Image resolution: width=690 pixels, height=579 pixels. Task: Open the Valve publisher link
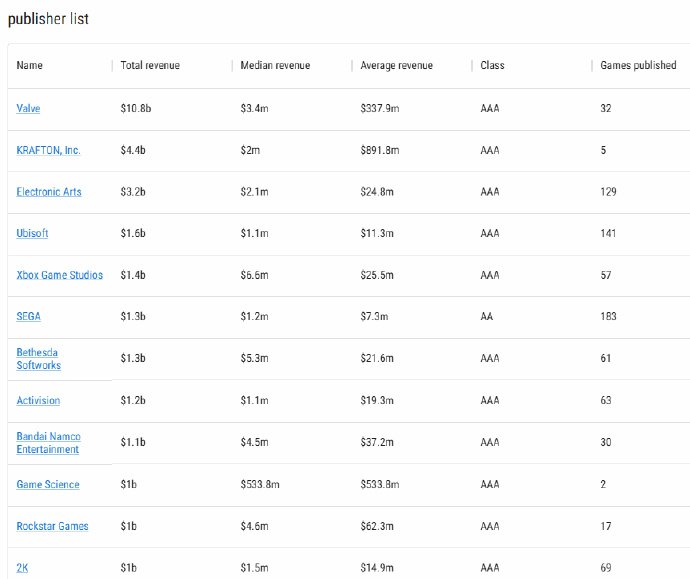tap(28, 108)
